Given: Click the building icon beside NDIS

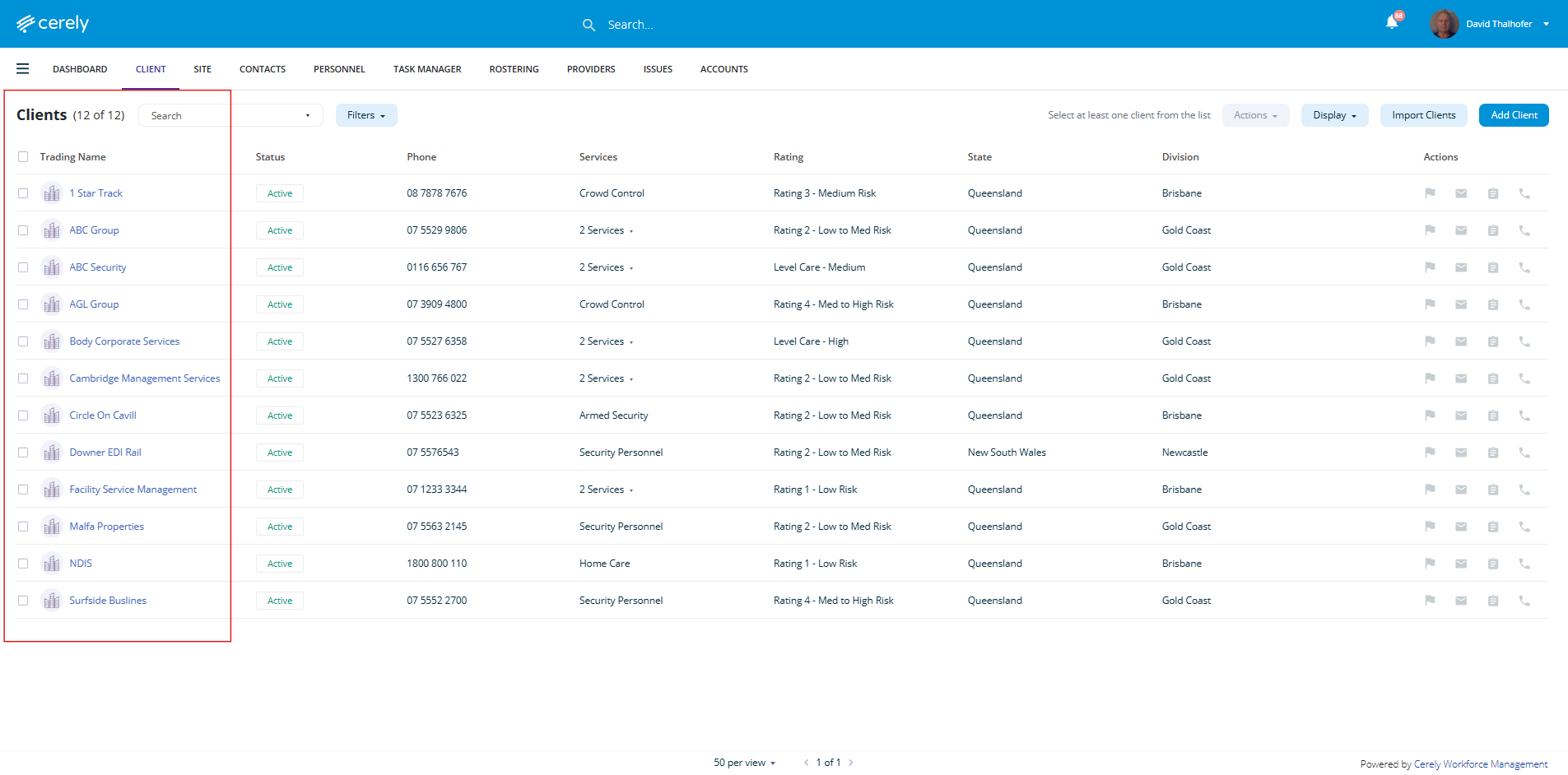Looking at the screenshot, I should pyautogui.click(x=52, y=564).
